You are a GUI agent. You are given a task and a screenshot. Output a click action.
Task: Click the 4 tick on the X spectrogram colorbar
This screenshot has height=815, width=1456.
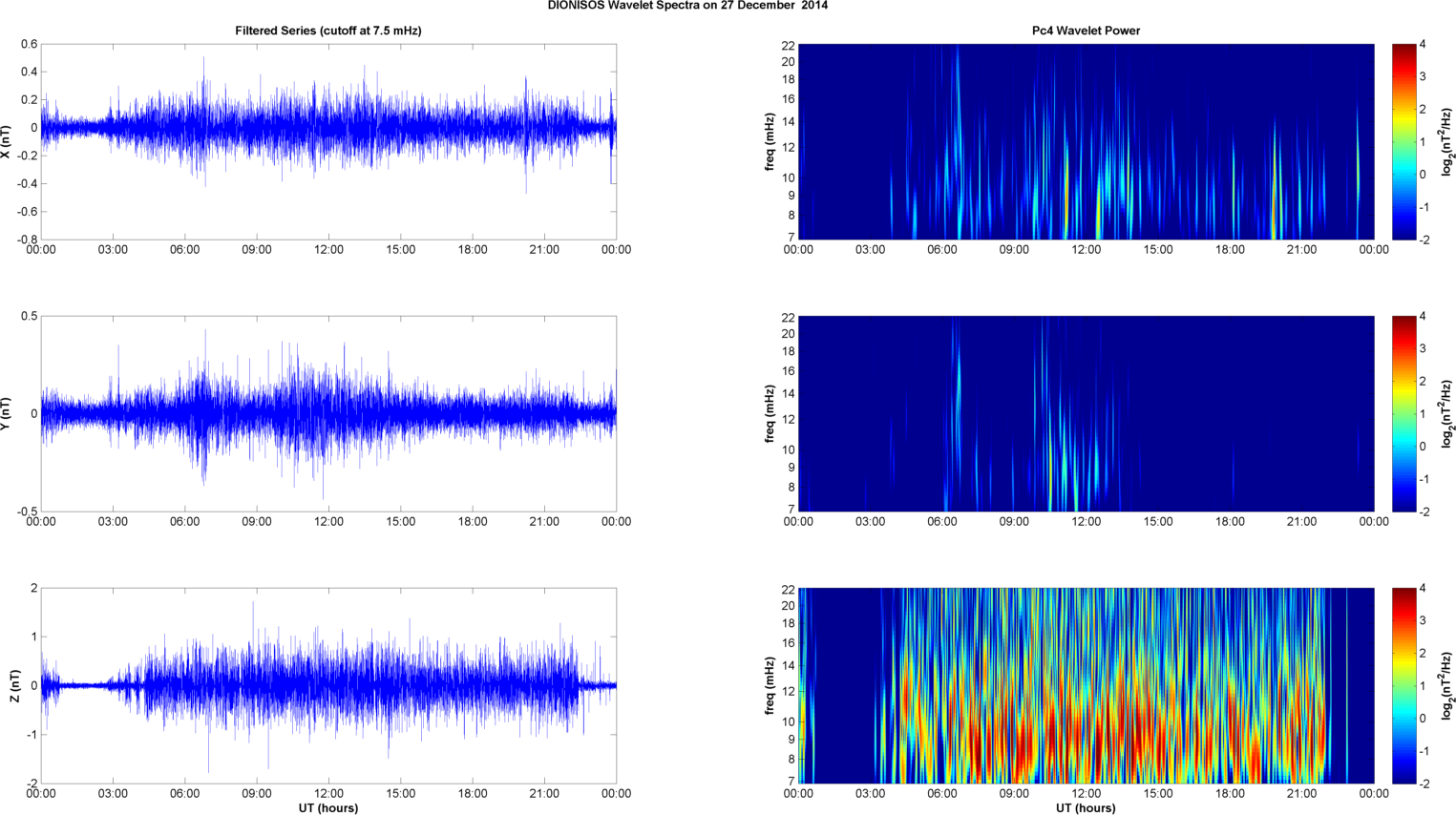[x=1423, y=44]
